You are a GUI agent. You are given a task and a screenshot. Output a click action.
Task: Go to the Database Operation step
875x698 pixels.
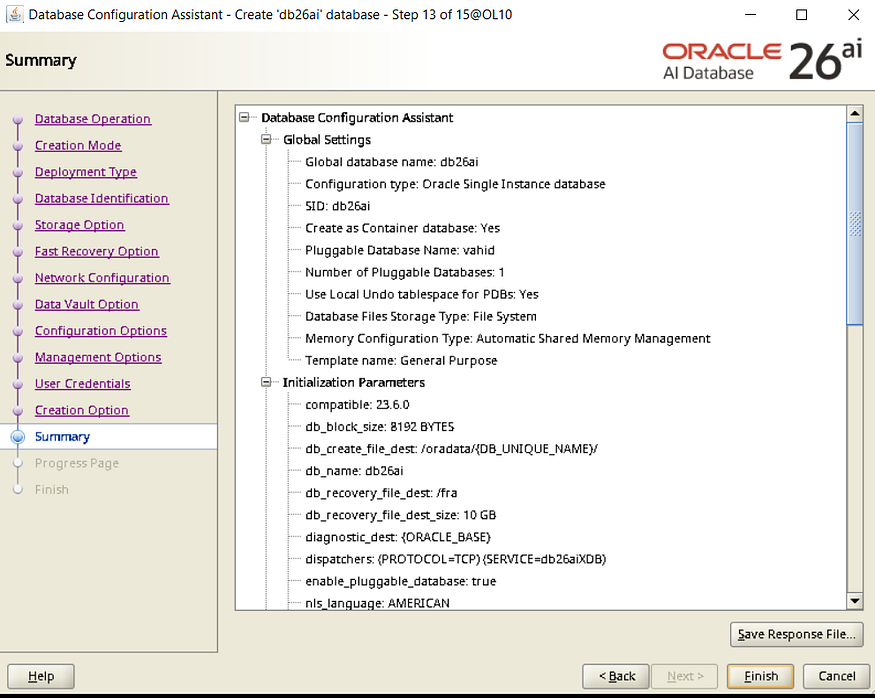[93, 119]
